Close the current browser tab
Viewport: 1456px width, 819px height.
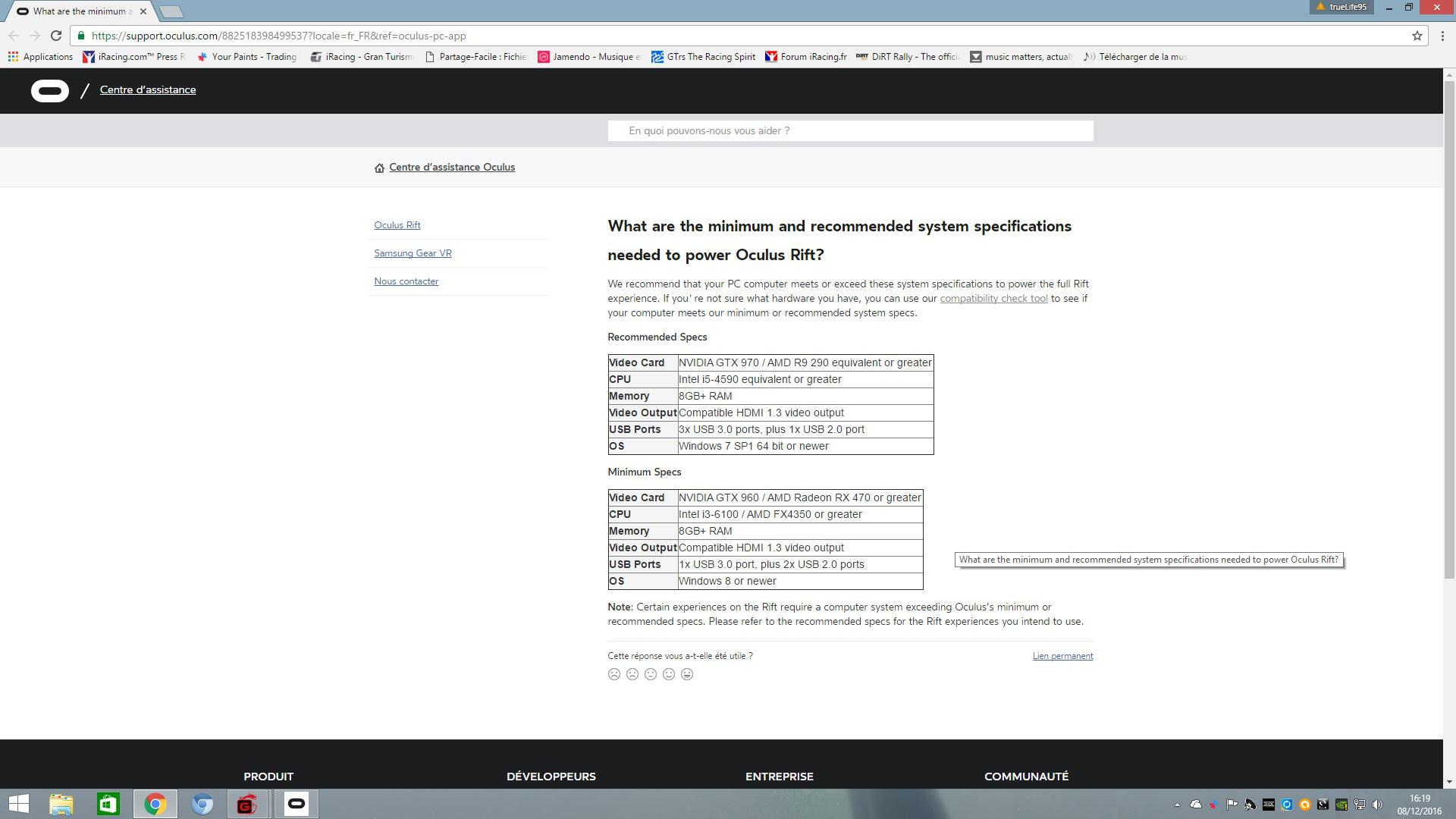coord(143,11)
